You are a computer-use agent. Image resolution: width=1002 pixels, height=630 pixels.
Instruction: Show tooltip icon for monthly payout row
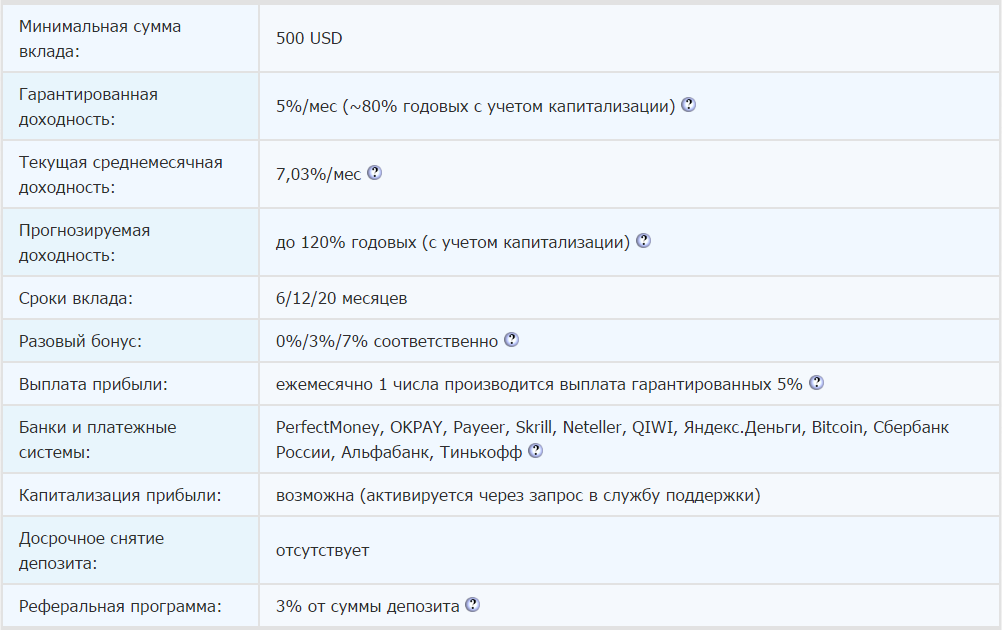(x=816, y=383)
